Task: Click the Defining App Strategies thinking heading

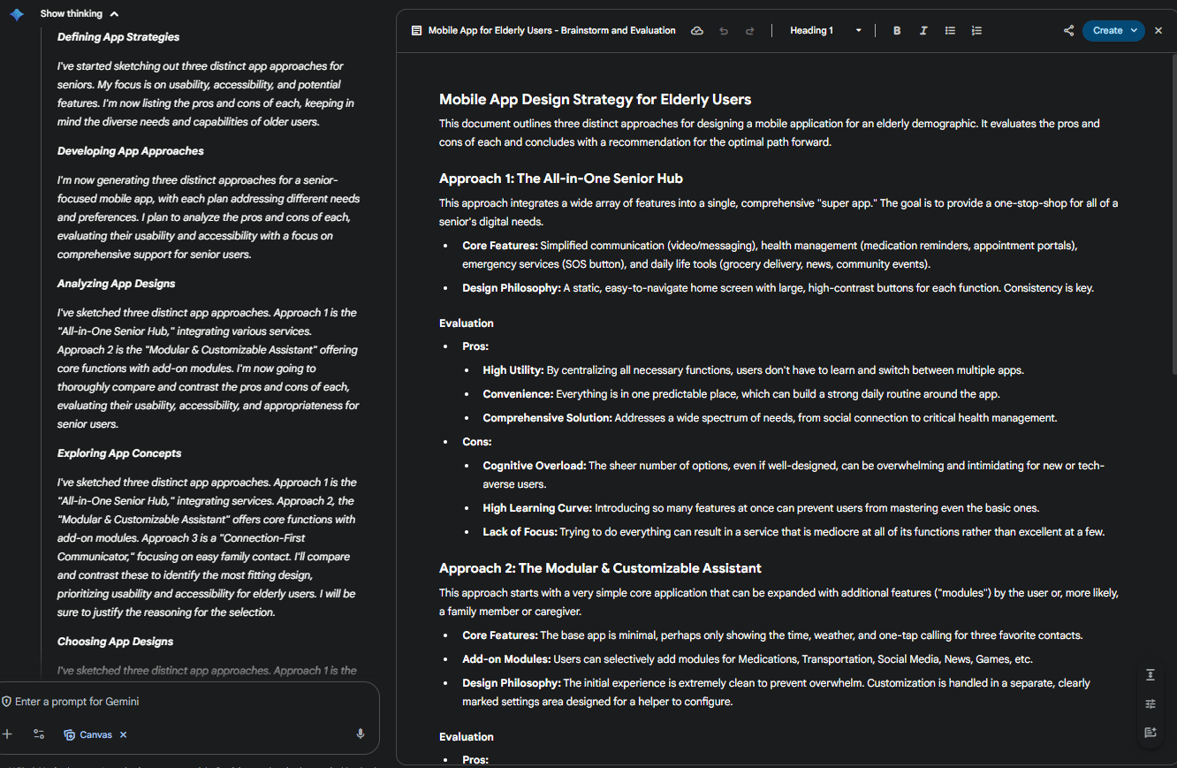Action: tap(119, 37)
